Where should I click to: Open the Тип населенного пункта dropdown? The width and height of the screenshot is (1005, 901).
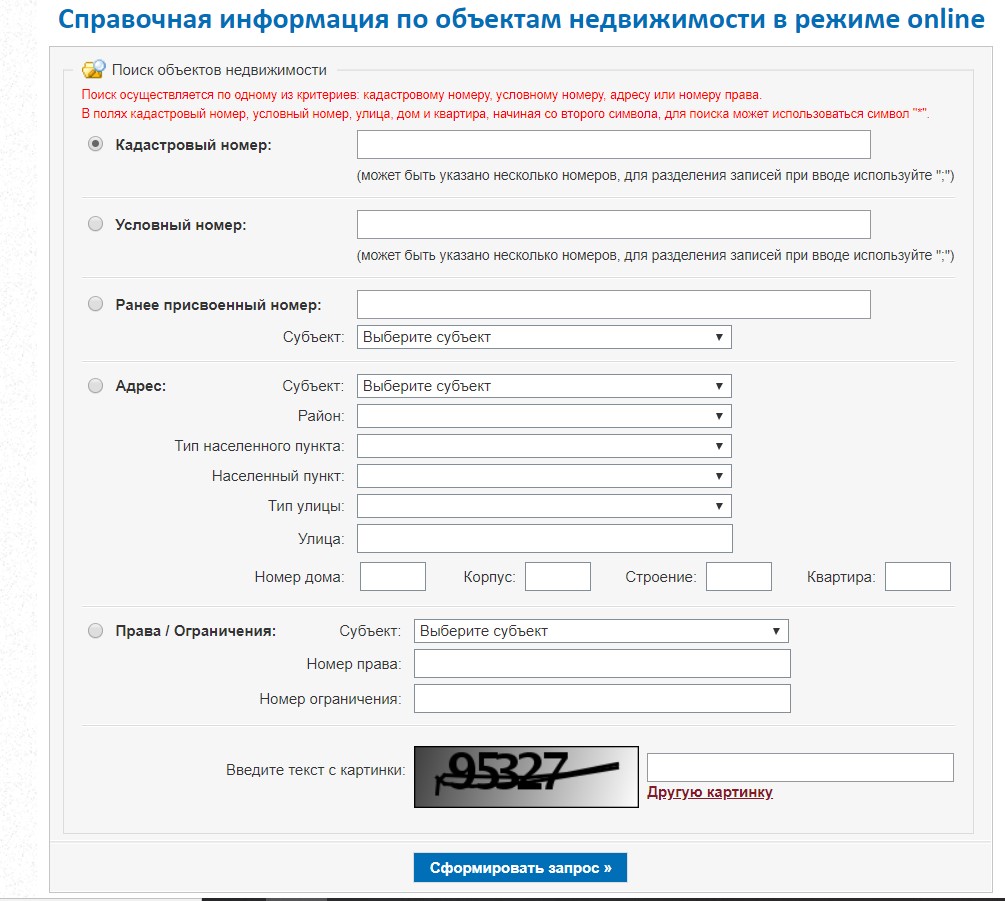544,446
